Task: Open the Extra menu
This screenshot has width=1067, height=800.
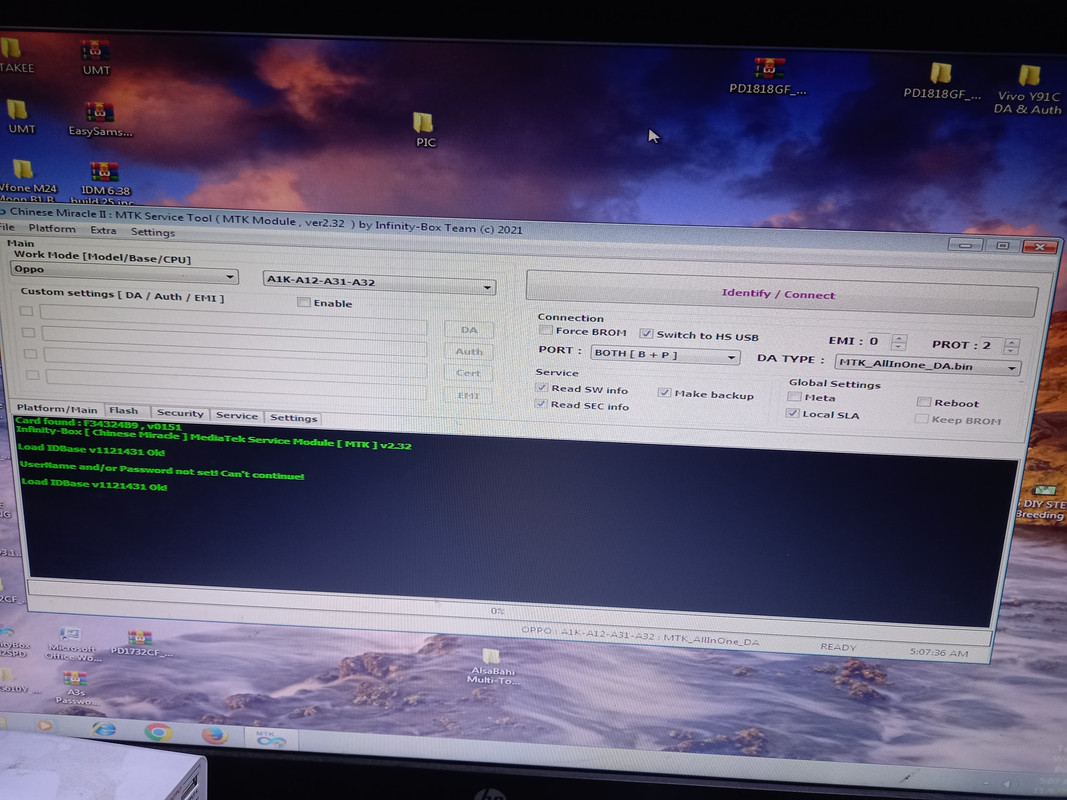Action: click(x=103, y=231)
